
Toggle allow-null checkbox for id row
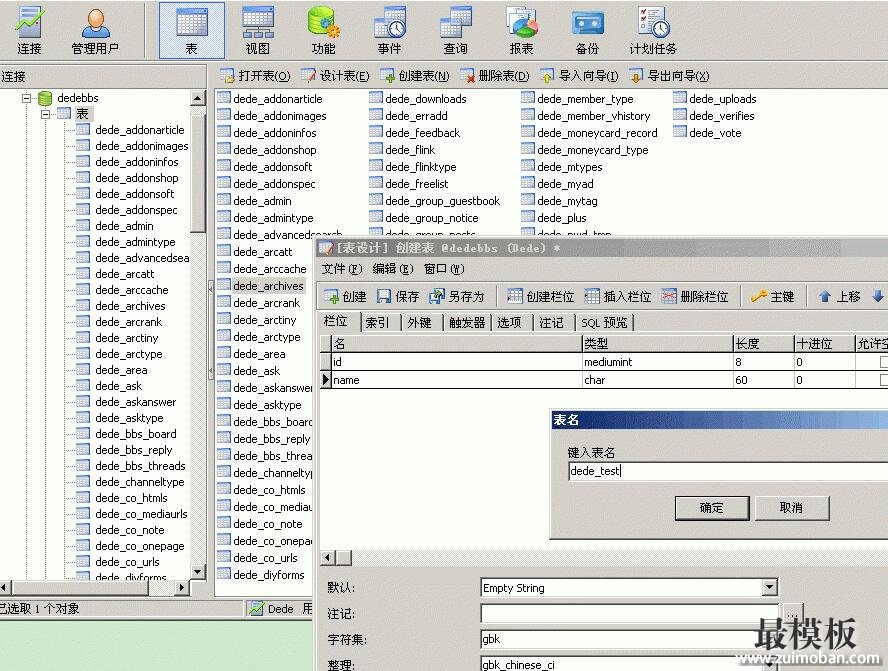883,362
